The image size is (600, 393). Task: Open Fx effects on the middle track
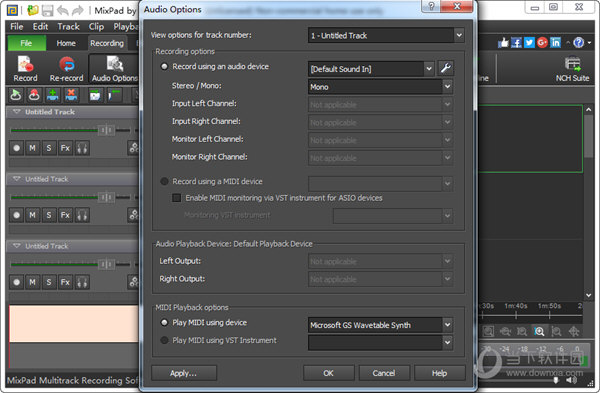click(x=65, y=215)
